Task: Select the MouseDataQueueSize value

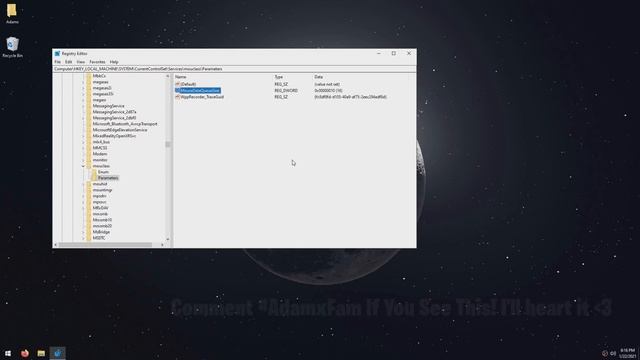Action: click(198, 91)
